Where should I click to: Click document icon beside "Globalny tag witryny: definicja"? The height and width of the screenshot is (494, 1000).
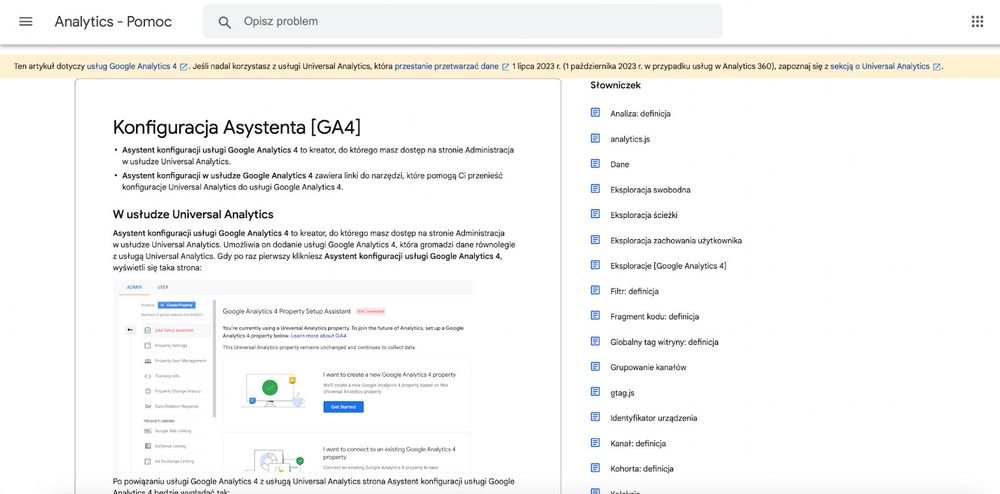(x=595, y=341)
